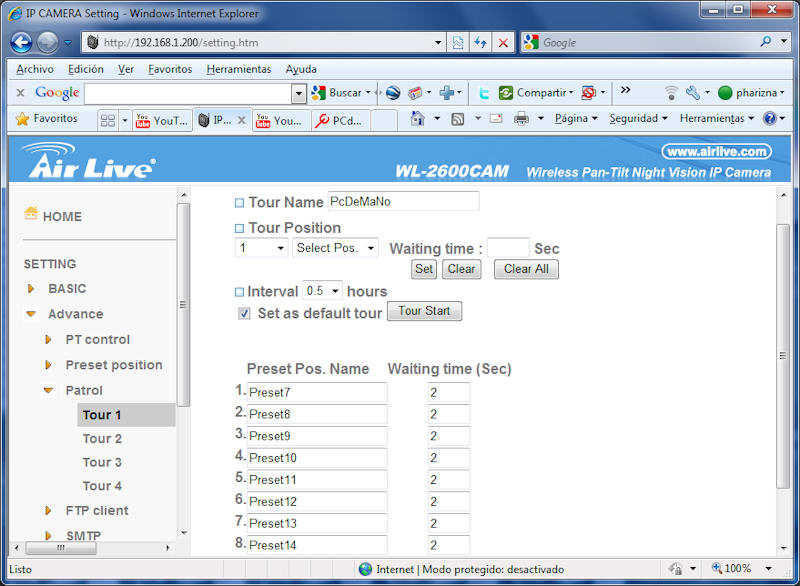The image size is (800, 586).
Task: Open Select Pos. dropdown
Action: tap(335, 248)
